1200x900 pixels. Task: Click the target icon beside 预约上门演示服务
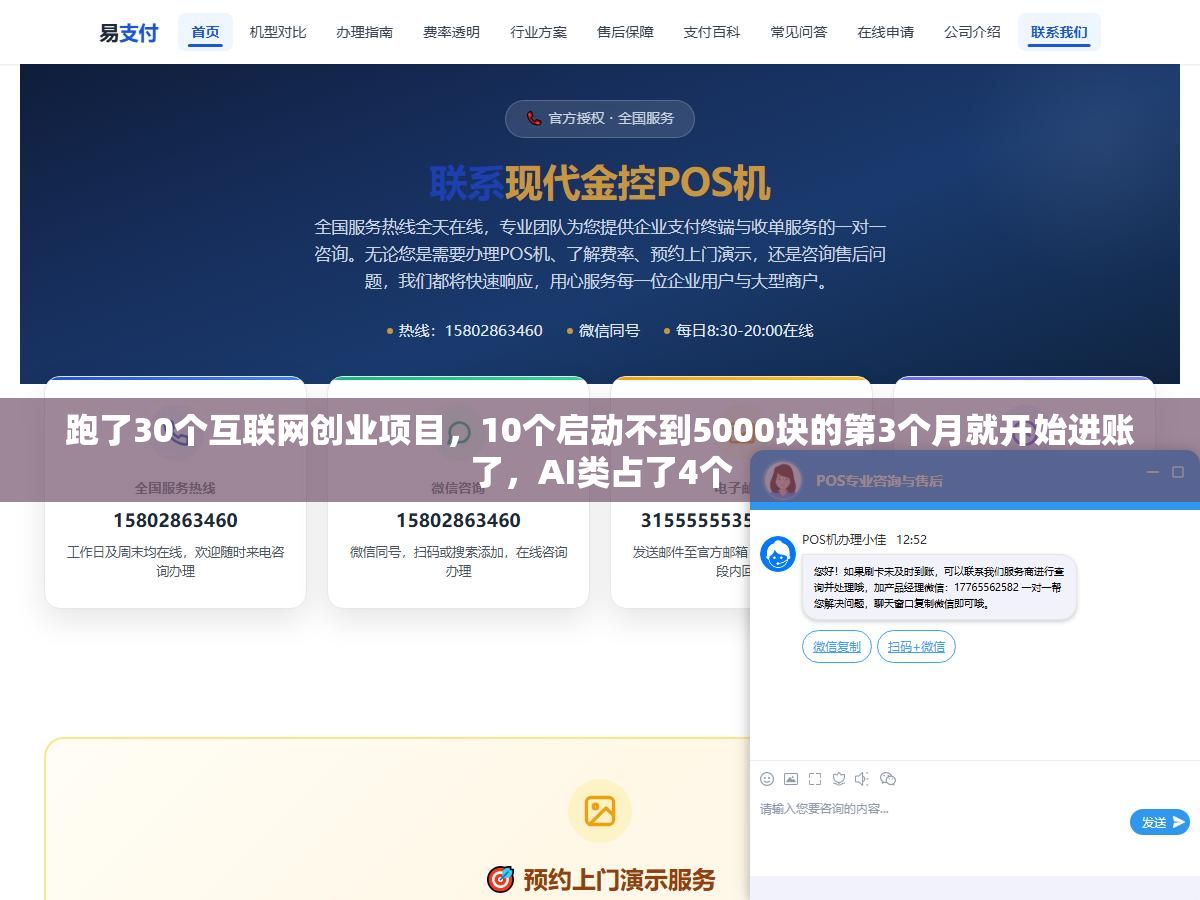tap(500, 880)
